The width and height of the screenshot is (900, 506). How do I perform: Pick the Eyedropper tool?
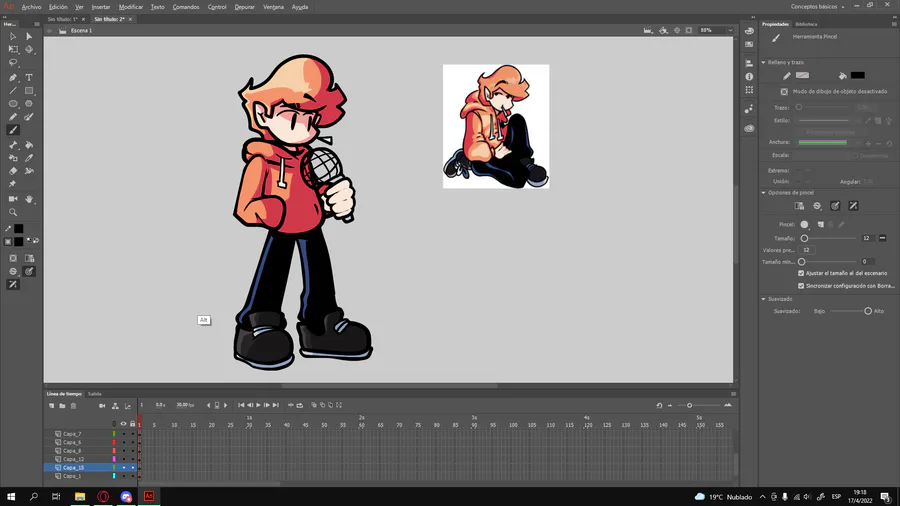29,158
